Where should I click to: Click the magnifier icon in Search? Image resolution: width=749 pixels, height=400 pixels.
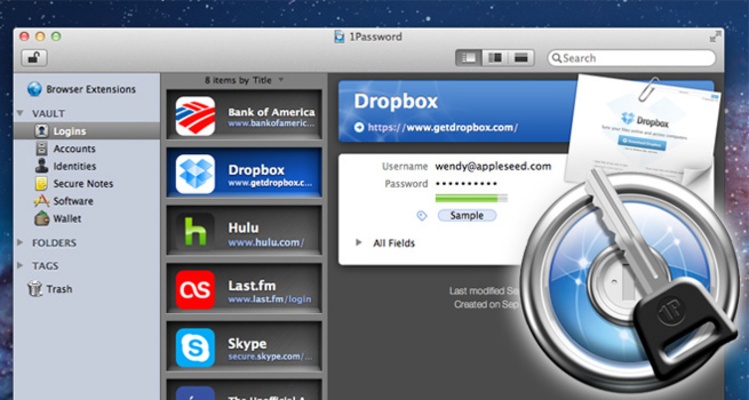point(556,58)
